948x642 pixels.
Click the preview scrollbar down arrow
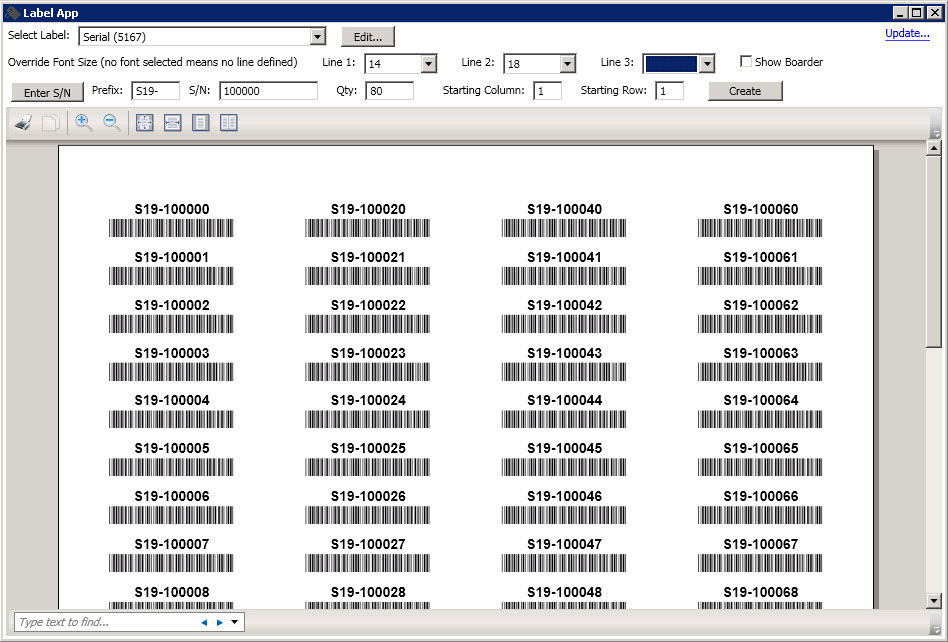pos(933,600)
